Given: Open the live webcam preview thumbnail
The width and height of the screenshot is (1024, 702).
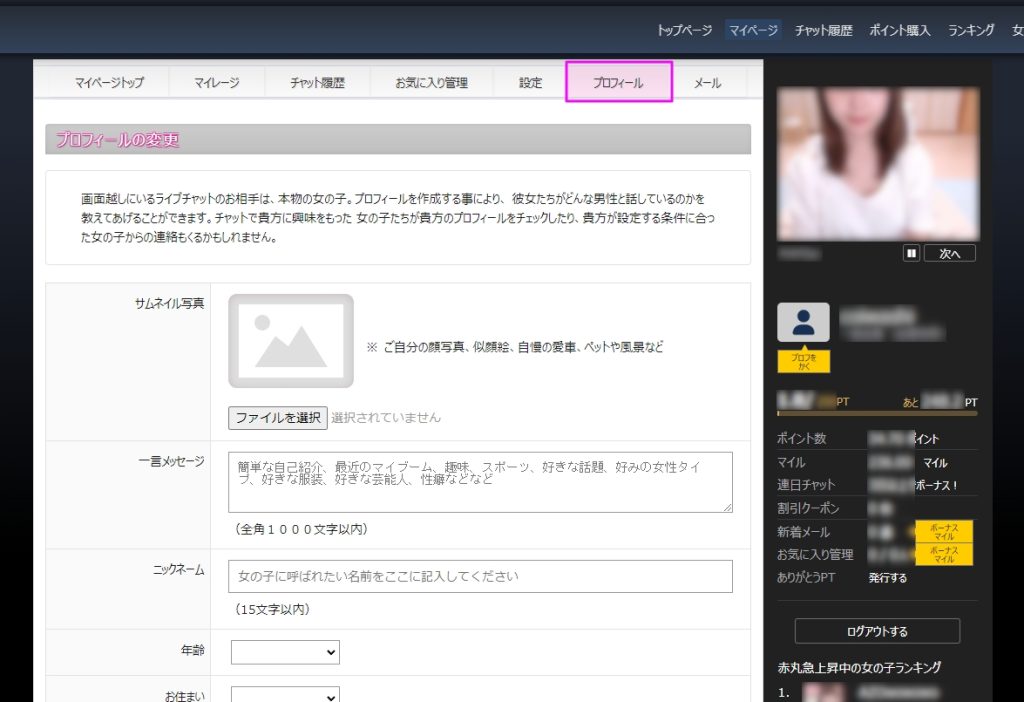Looking at the screenshot, I should (877, 164).
